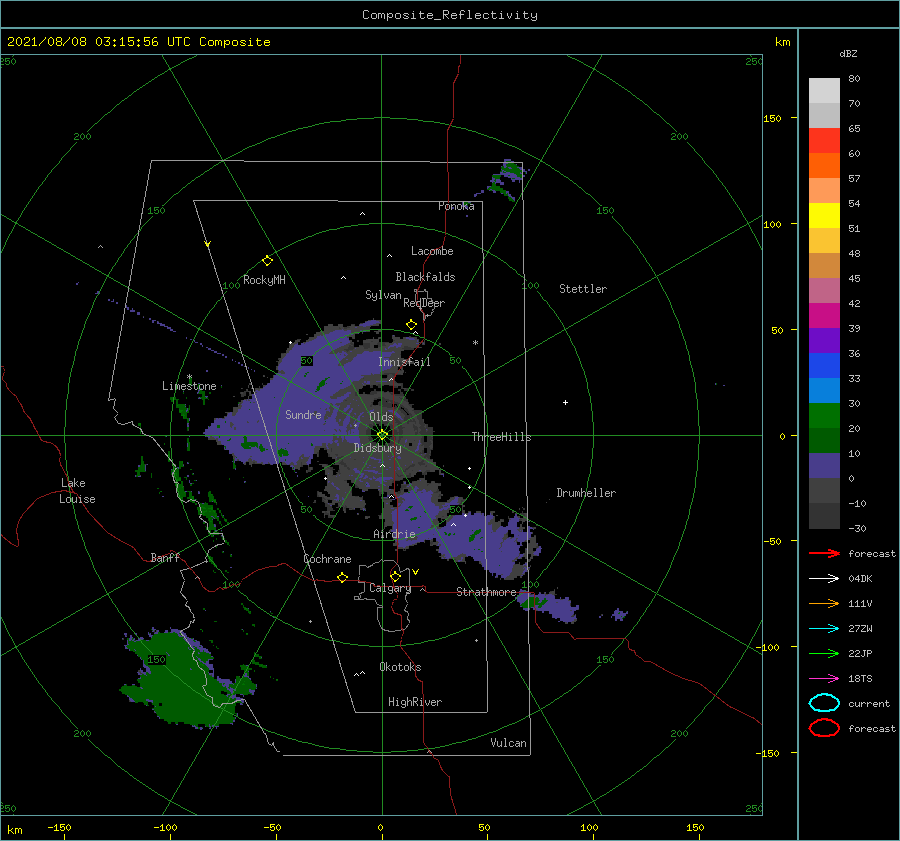The height and width of the screenshot is (841, 900).
Task: Click the orange 111V arrow icon
Action: pos(824,603)
